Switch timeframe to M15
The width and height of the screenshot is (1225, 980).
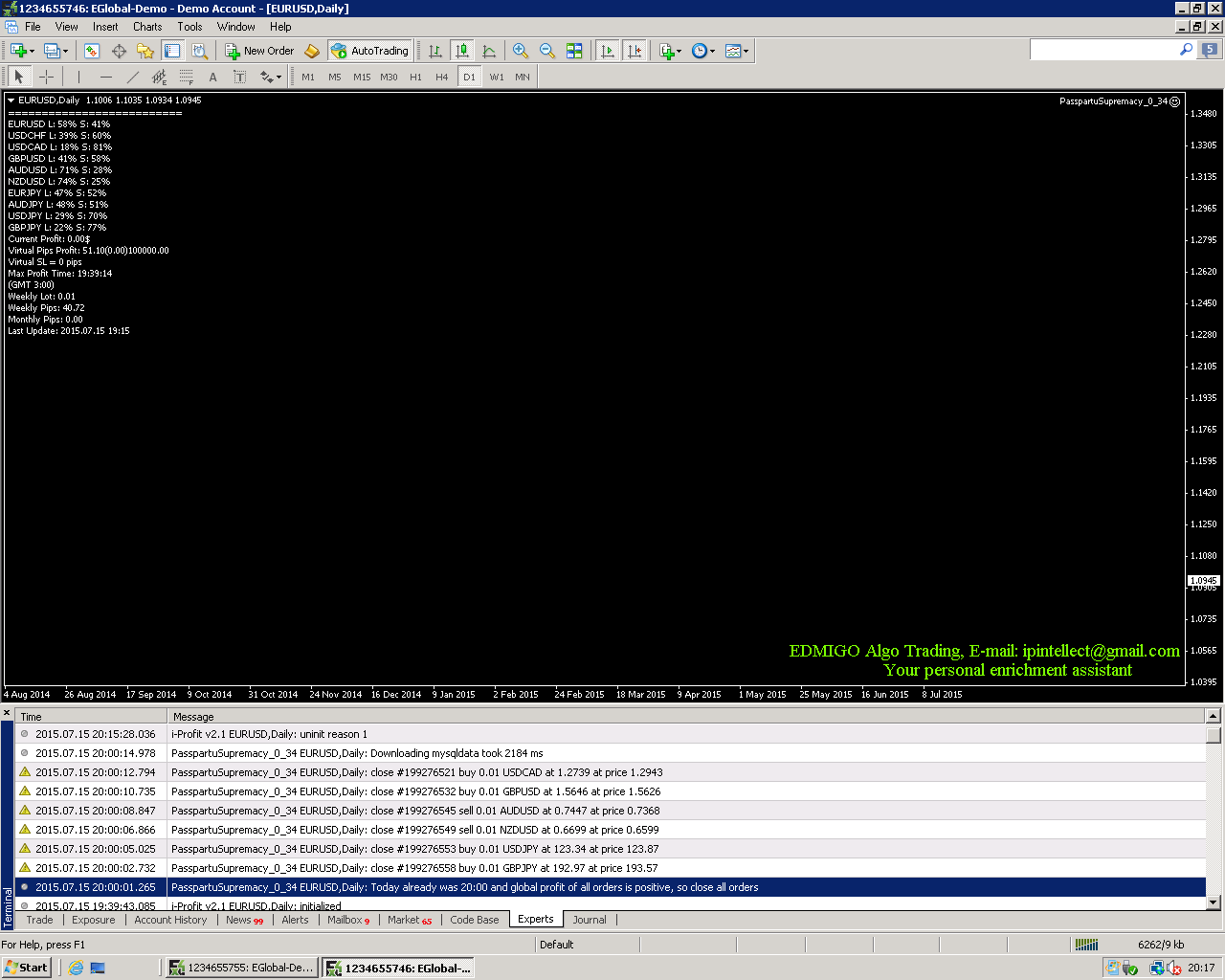(362, 77)
